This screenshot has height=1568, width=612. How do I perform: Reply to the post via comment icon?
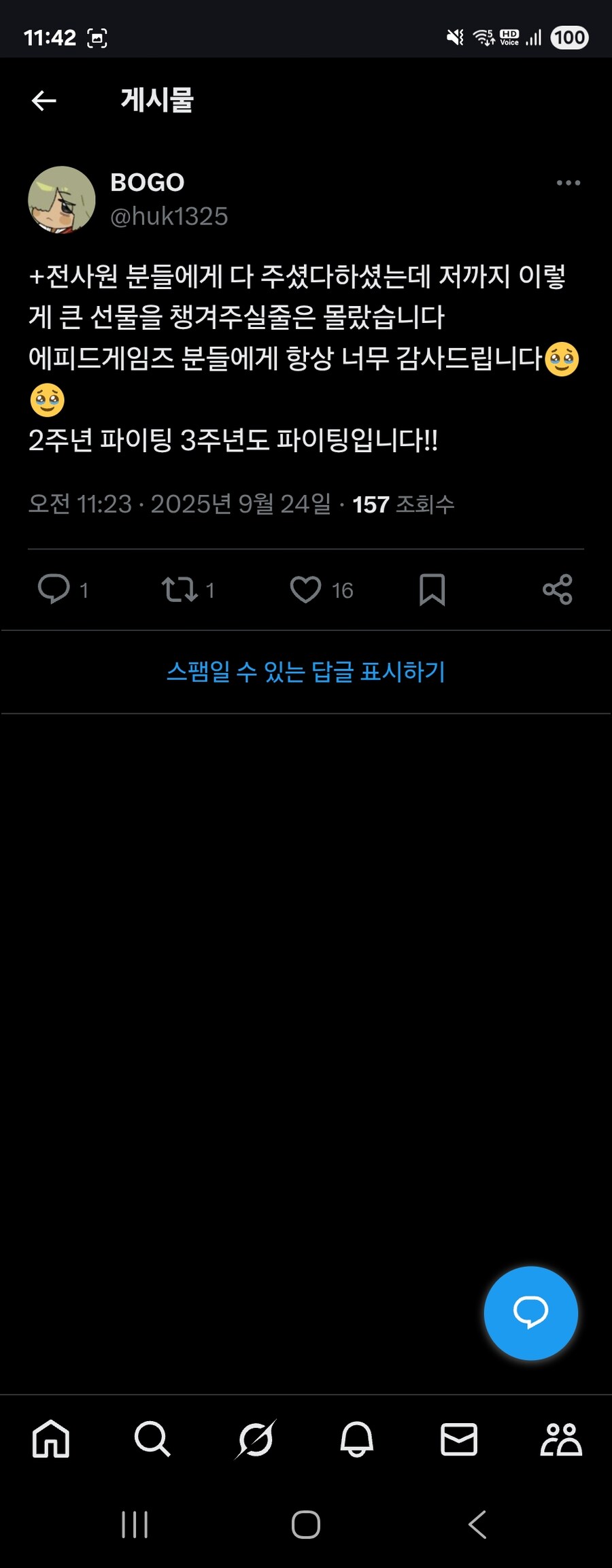point(54,589)
